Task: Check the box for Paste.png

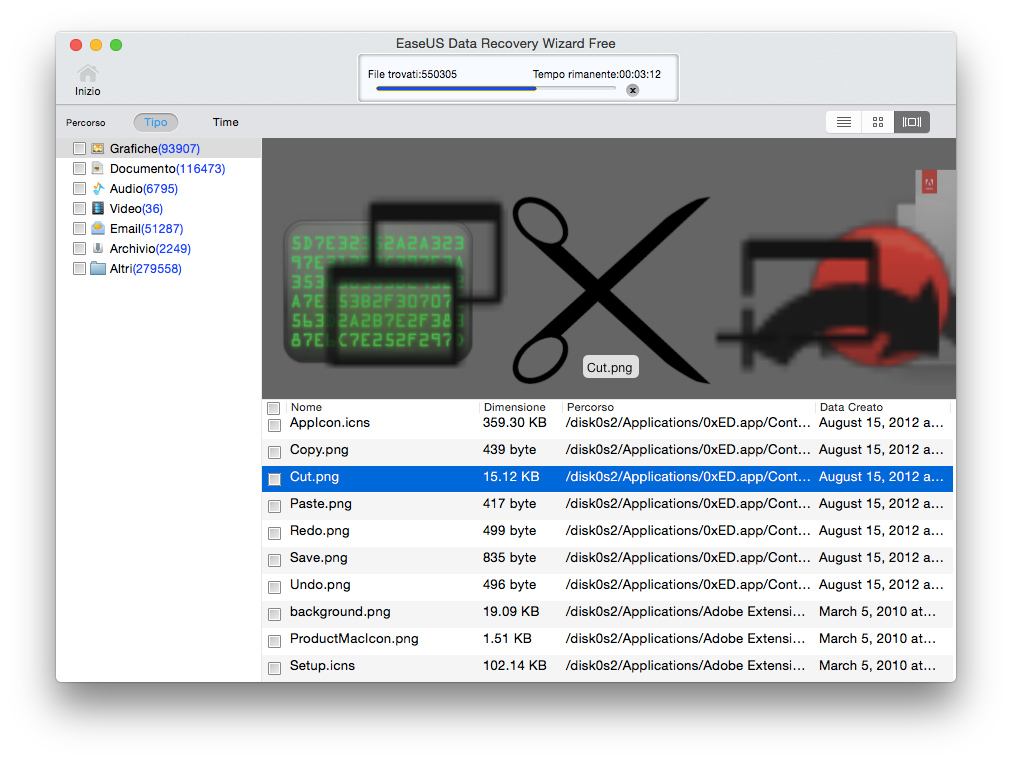Action: [274, 506]
